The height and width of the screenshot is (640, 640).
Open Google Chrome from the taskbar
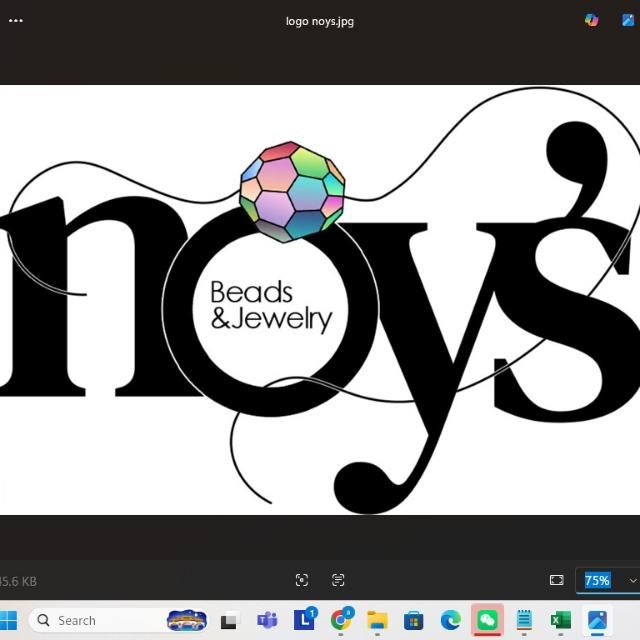tap(341, 620)
